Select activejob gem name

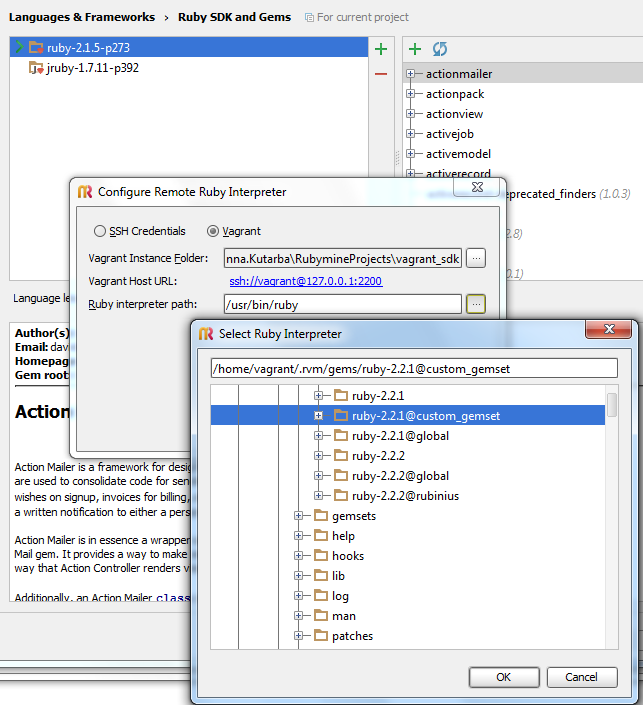(x=450, y=134)
